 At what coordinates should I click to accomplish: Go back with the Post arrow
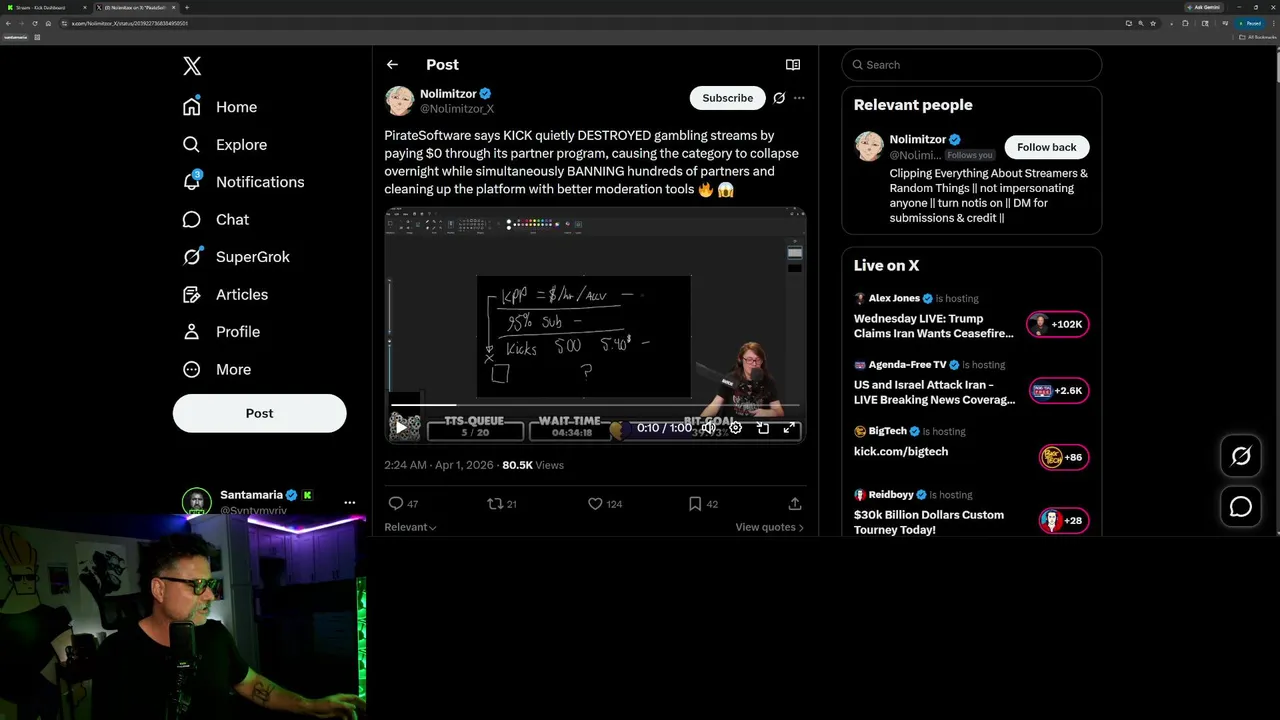point(392,64)
